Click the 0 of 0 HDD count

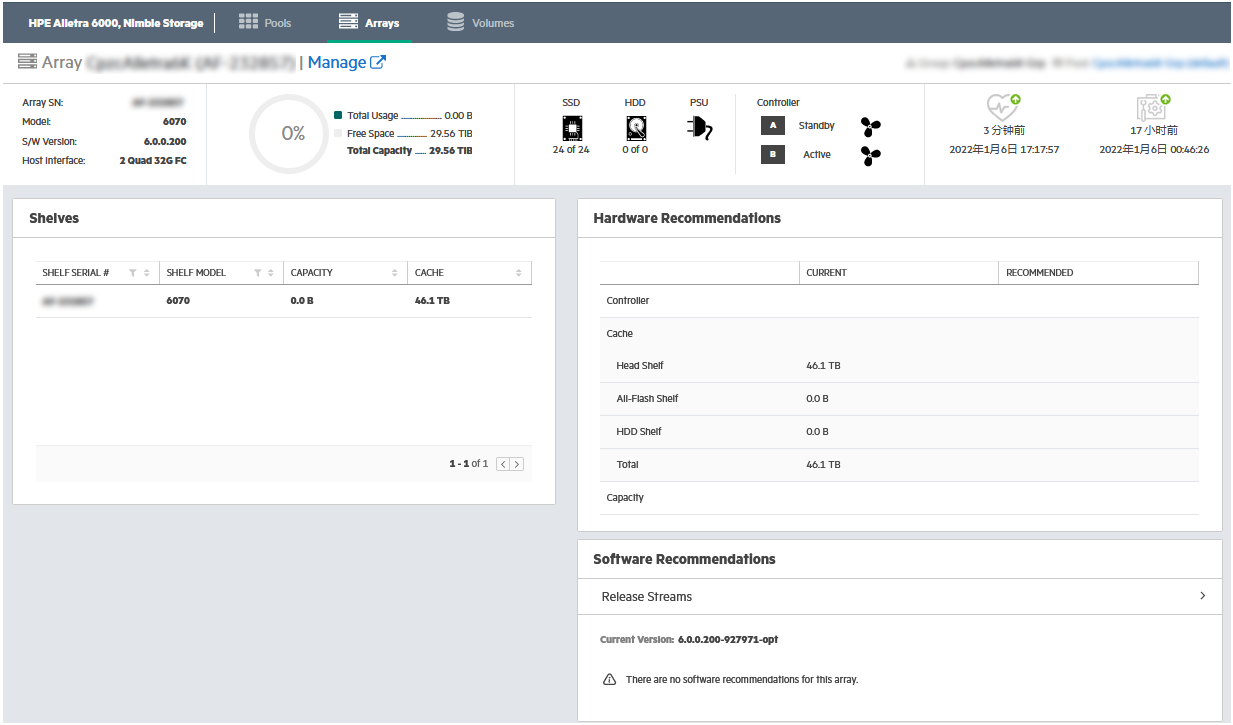(635, 150)
